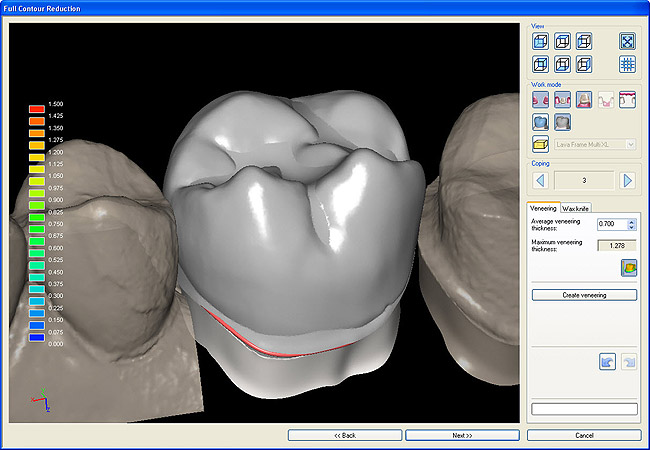Open the Lava Frame Multi XL dropdown
Screen dimensions: 650x450
tap(596, 145)
